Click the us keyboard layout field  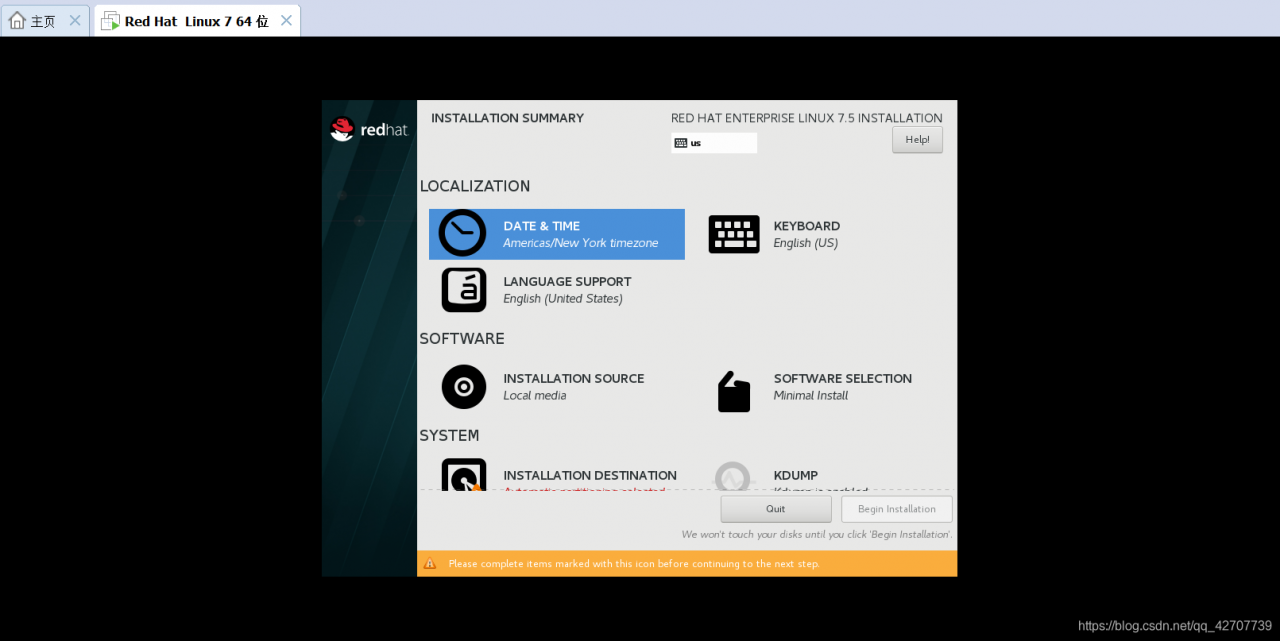(x=714, y=143)
